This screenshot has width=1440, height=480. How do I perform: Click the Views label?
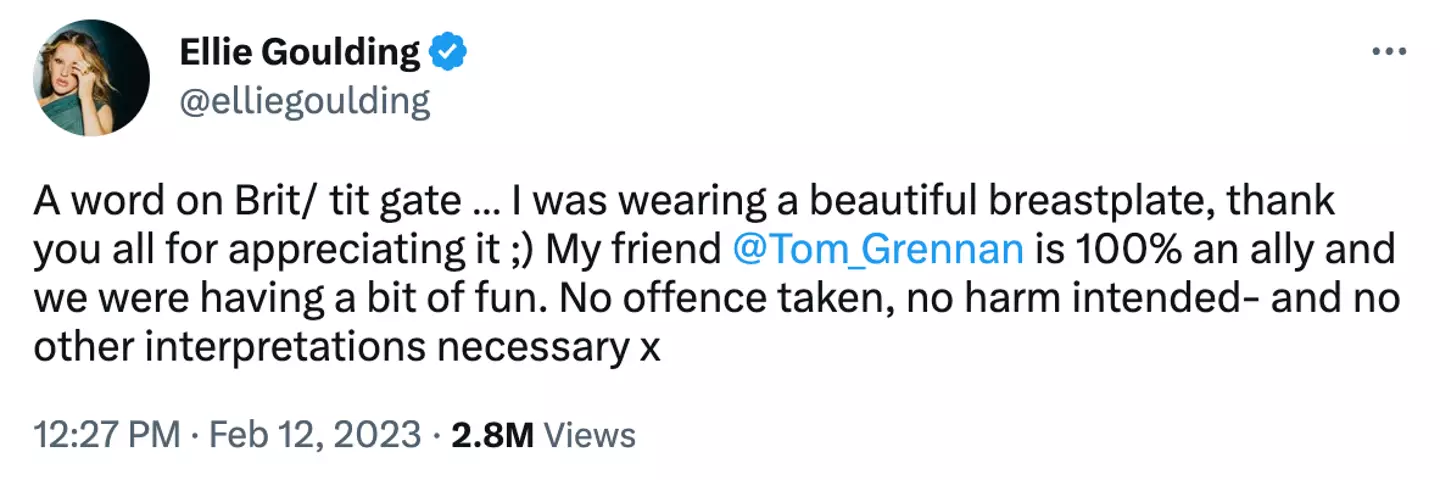tap(593, 435)
